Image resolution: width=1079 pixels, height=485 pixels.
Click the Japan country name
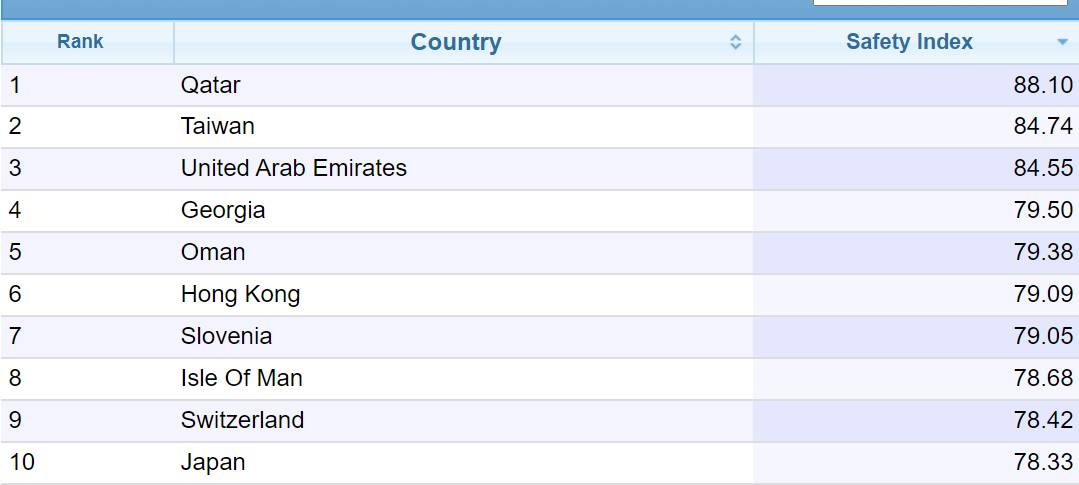tap(213, 463)
